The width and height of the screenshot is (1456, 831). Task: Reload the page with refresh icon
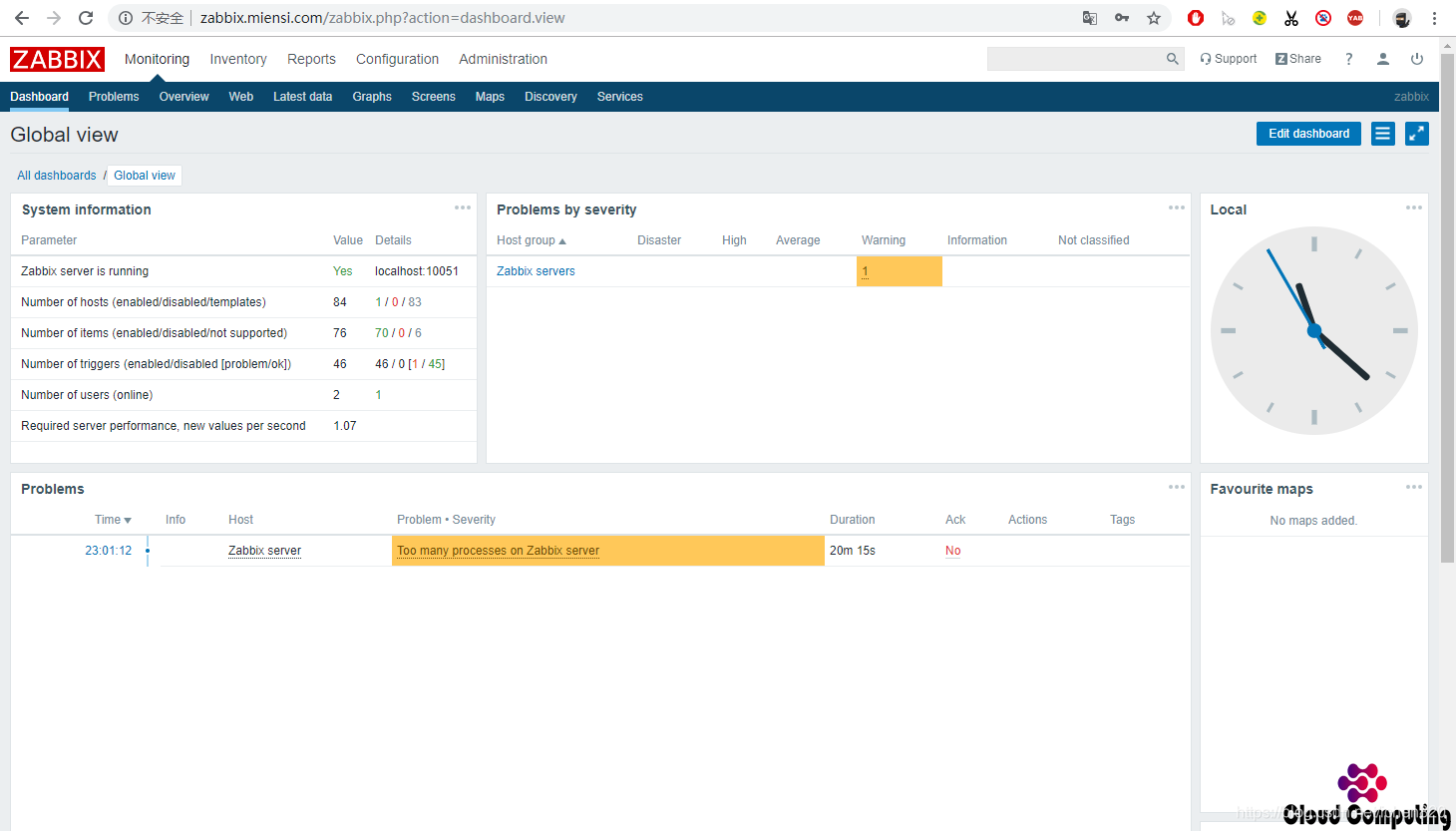click(x=86, y=18)
